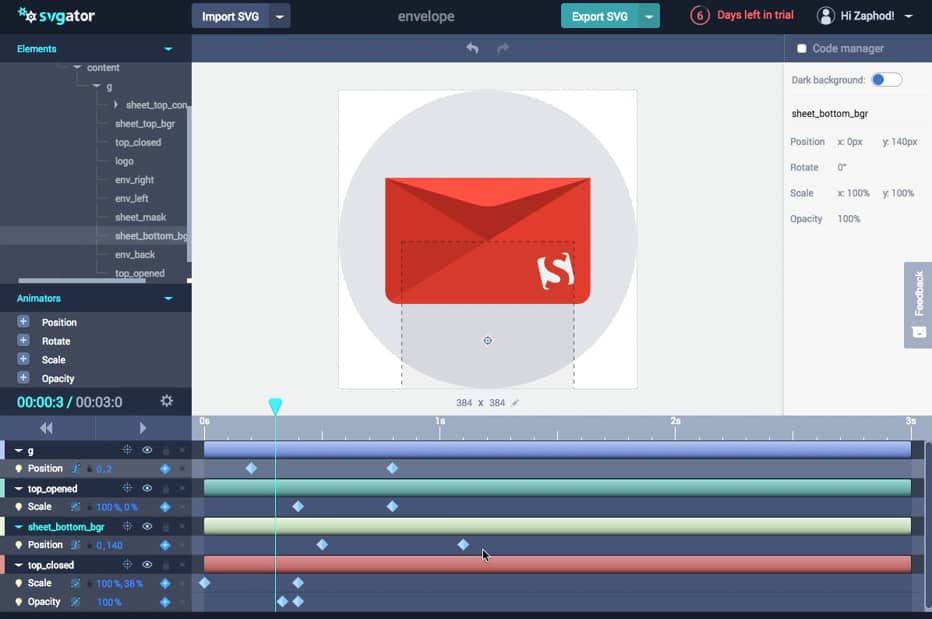Select env_back in the Elements tree

point(135,254)
